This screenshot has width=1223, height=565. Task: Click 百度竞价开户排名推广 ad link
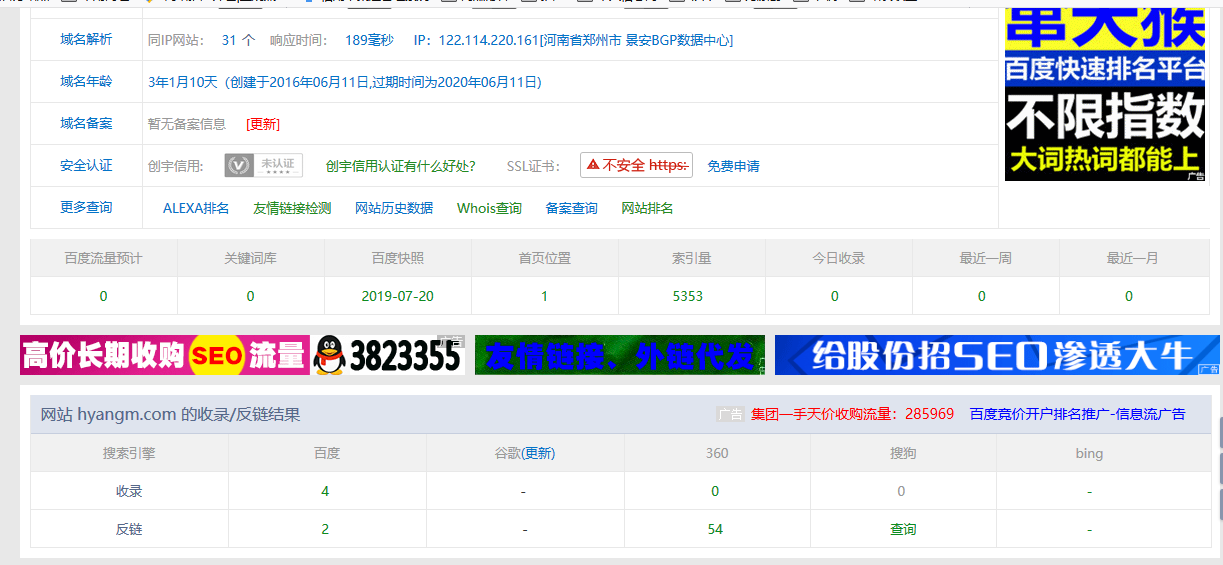pyautogui.click(x=1077, y=414)
